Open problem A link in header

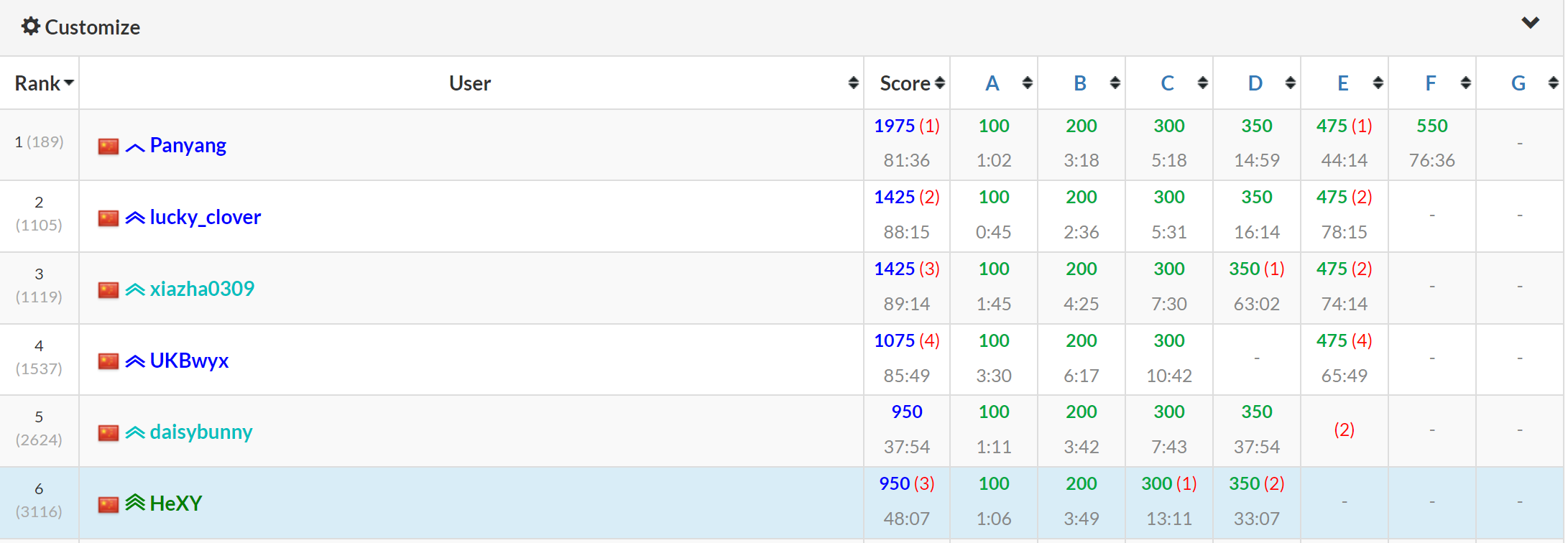point(992,83)
